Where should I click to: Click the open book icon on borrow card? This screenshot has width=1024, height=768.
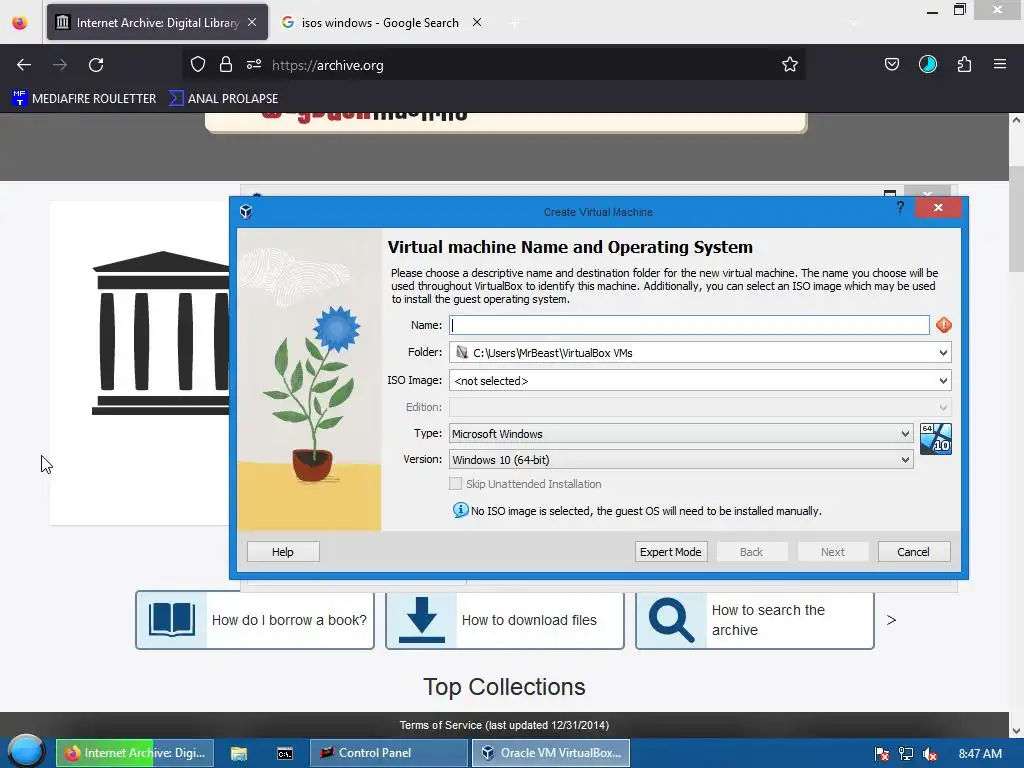(172, 620)
